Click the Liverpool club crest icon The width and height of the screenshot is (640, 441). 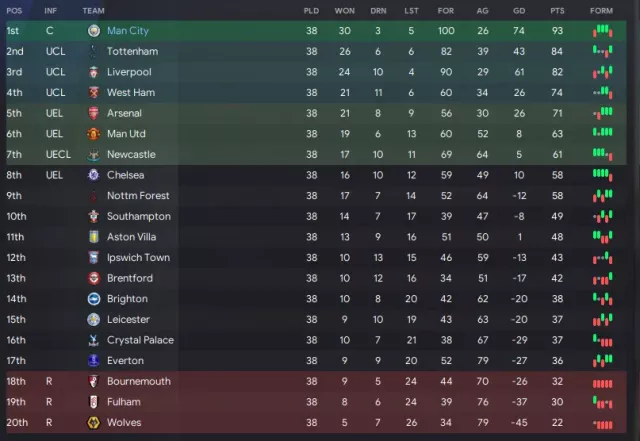tap(94, 72)
